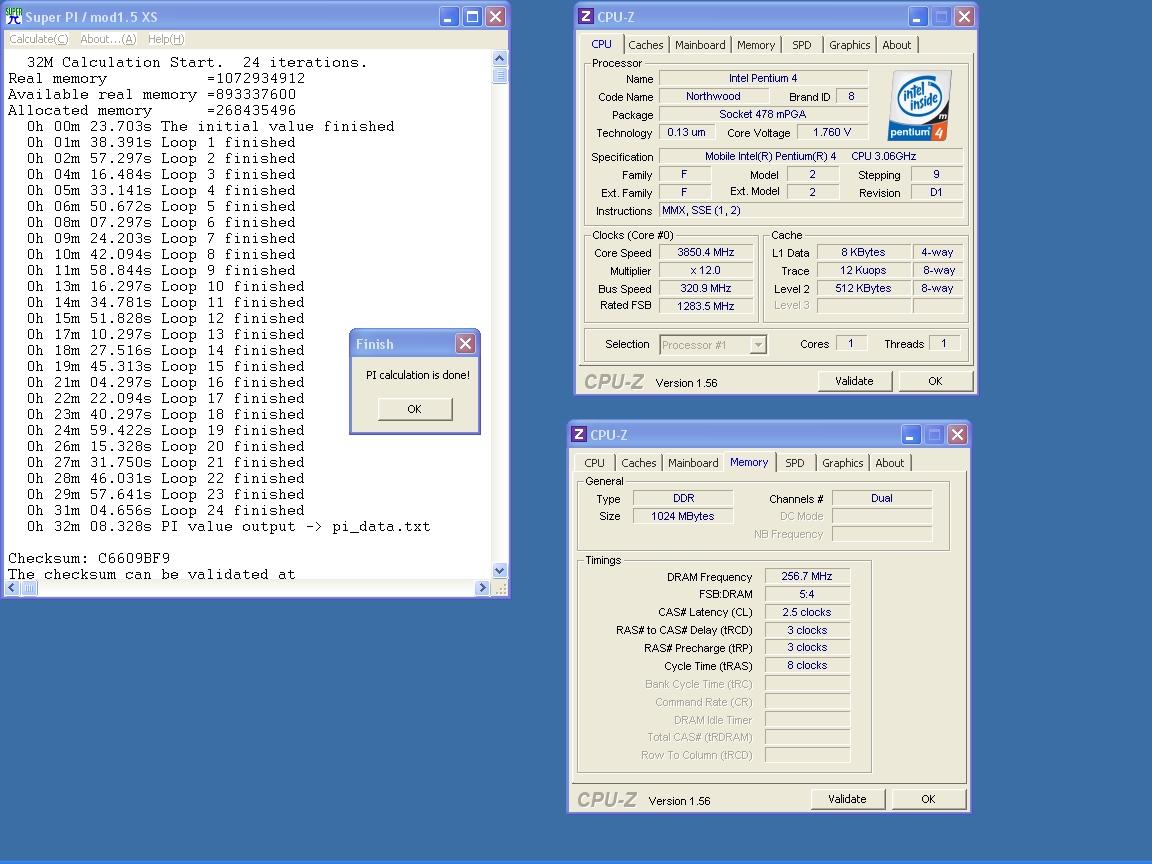
Task: Open the Help menu in Super PI
Action: click(166, 39)
